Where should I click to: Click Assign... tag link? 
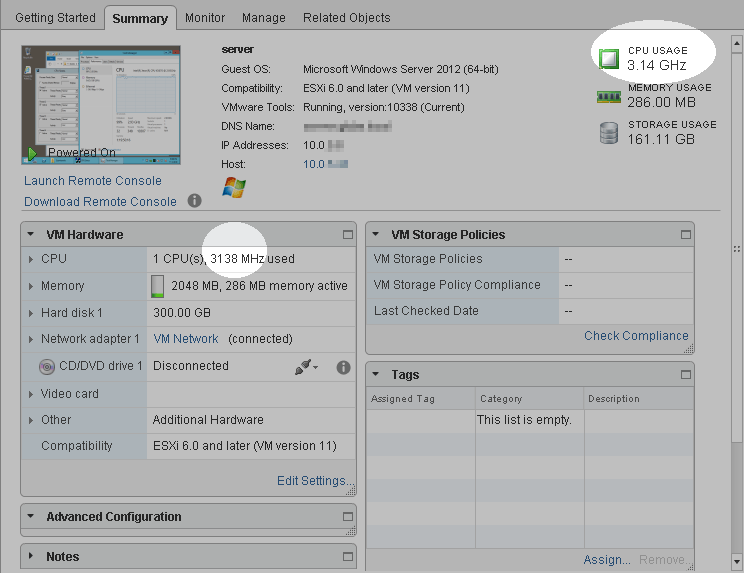coord(607,560)
